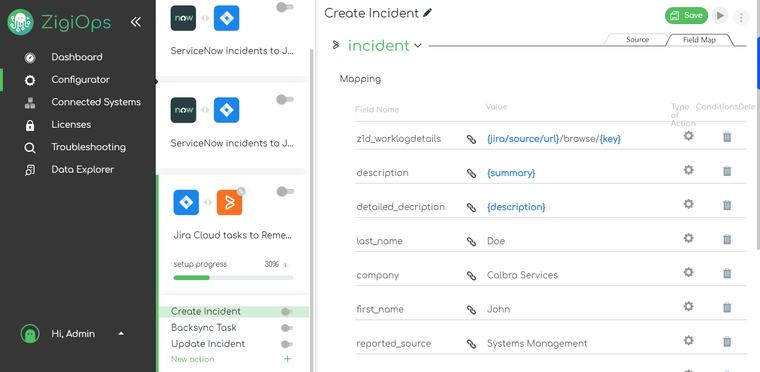Screen dimensions: 760x372
Task: Click link icon for description row
Action: [x=471, y=173]
